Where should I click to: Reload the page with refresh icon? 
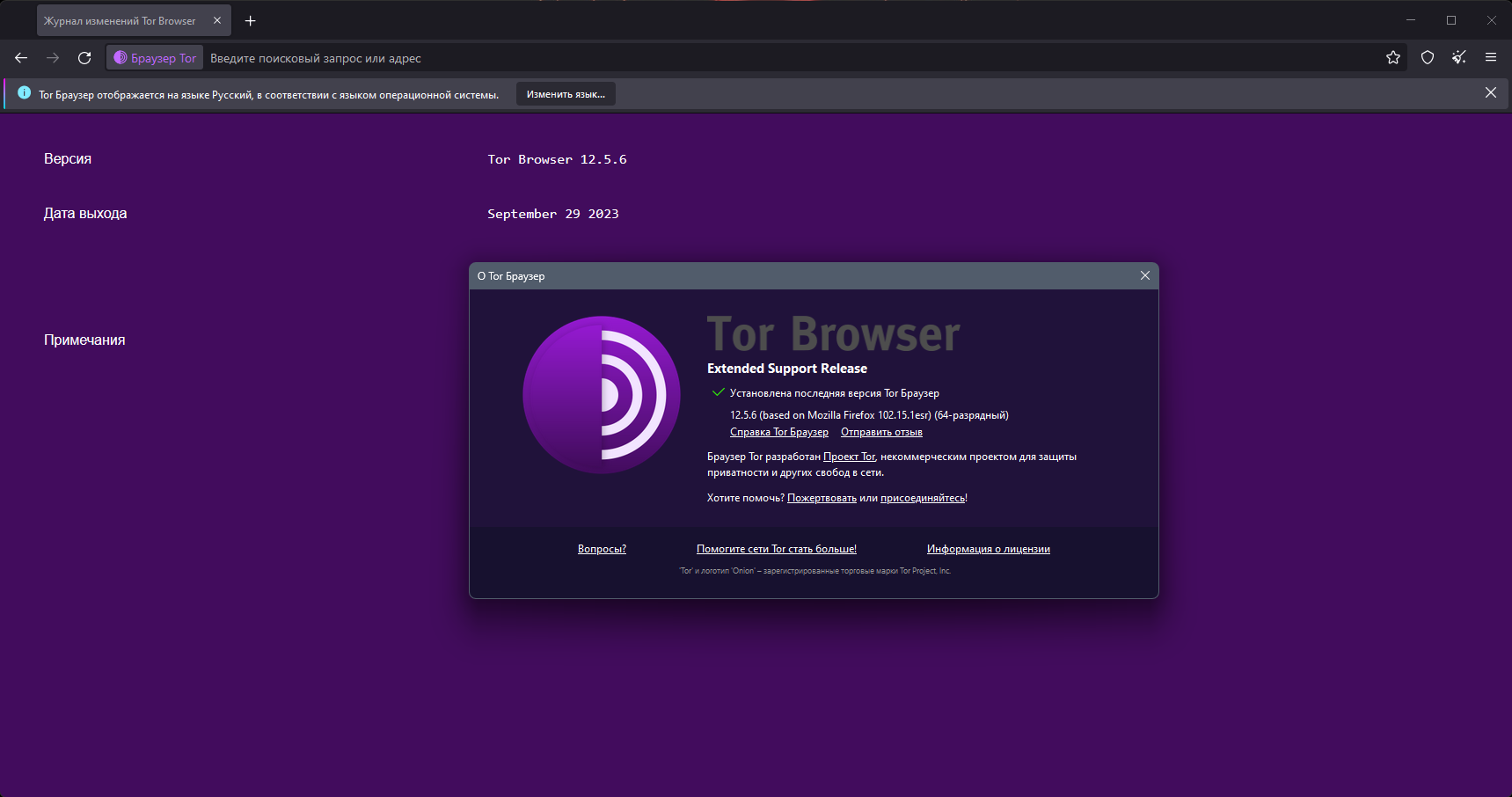84,58
